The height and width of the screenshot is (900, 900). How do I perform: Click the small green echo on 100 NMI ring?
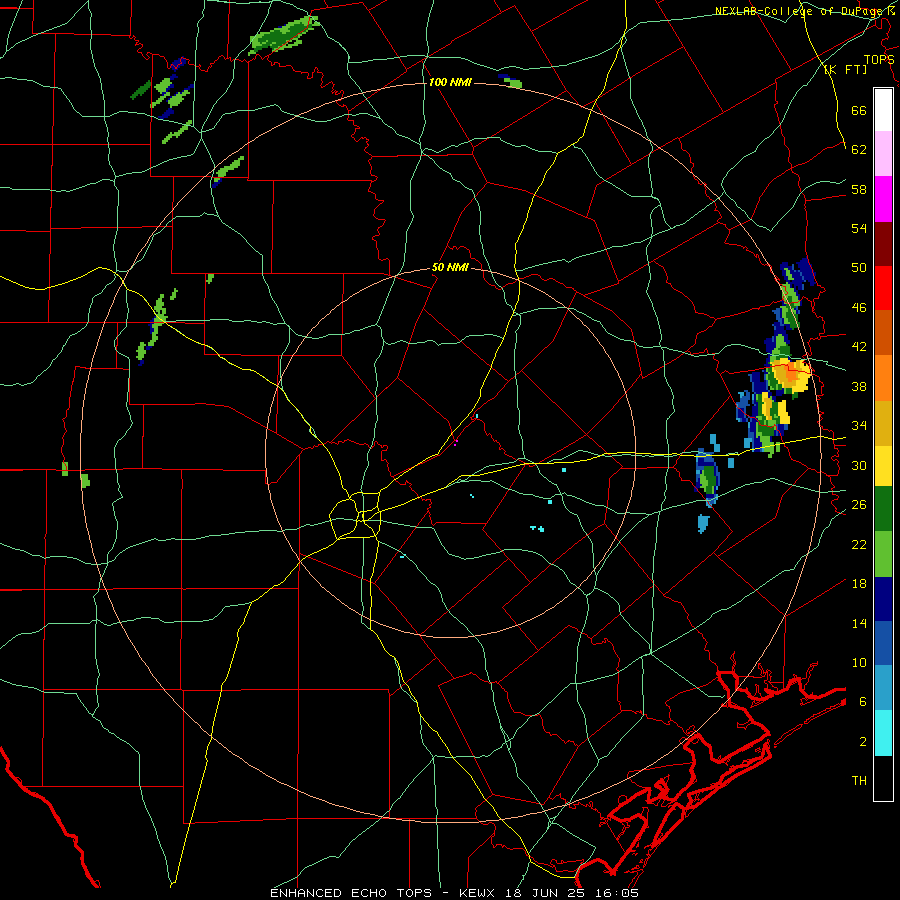(513, 83)
